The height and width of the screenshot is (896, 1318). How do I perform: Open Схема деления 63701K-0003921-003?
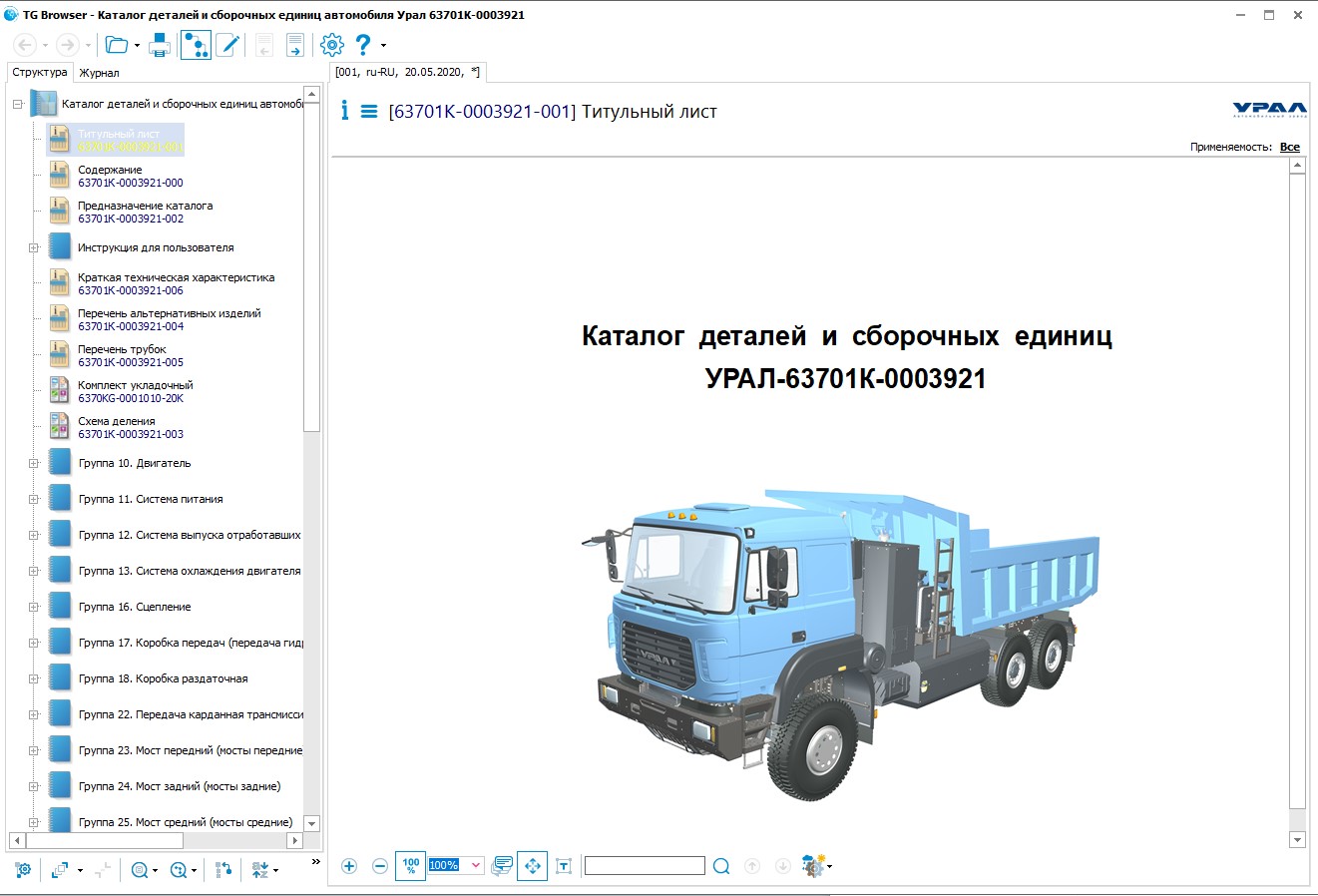click(131, 427)
